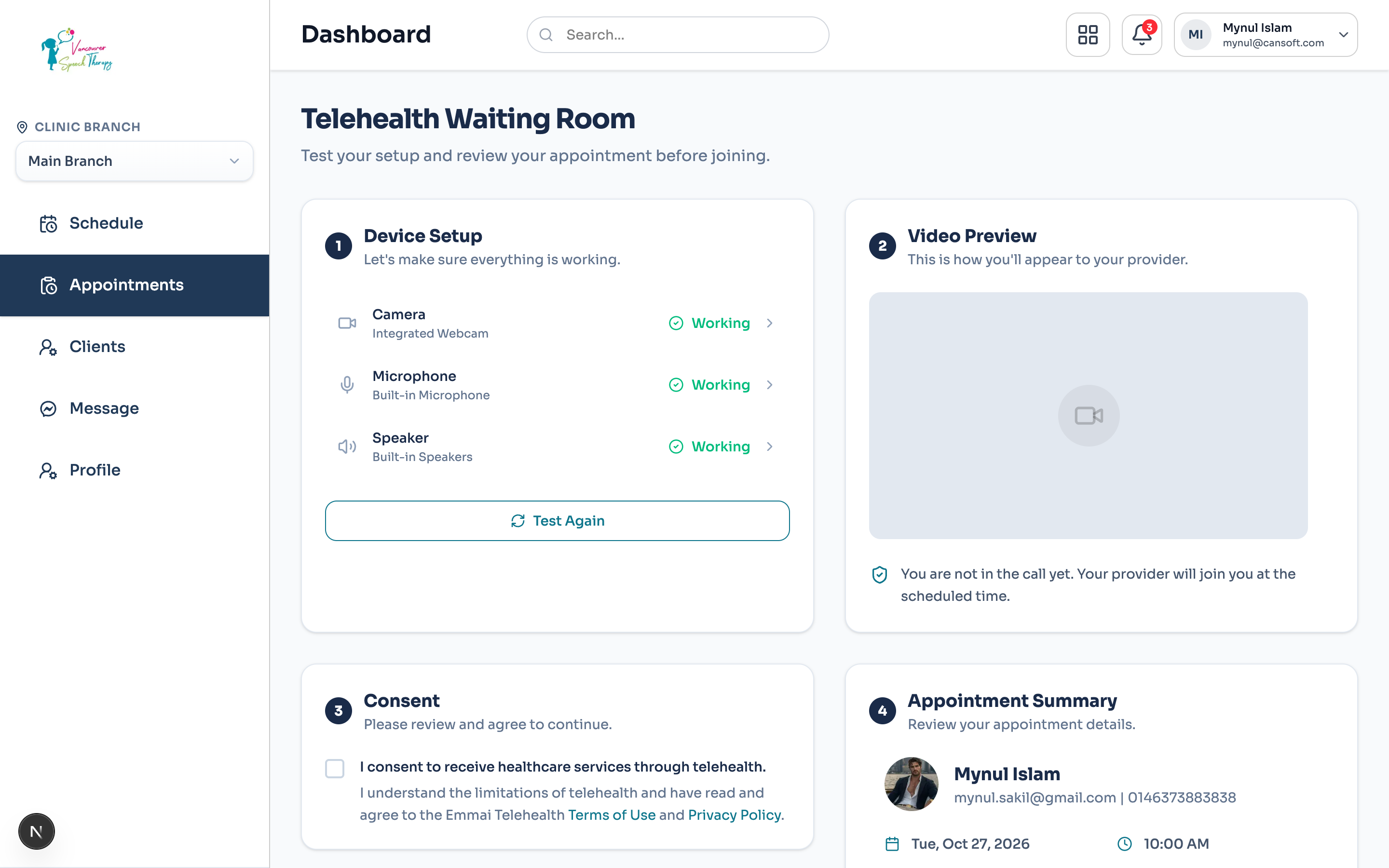This screenshot has height=868, width=1389.
Task: Click the Camera device icon
Action: 347,323
